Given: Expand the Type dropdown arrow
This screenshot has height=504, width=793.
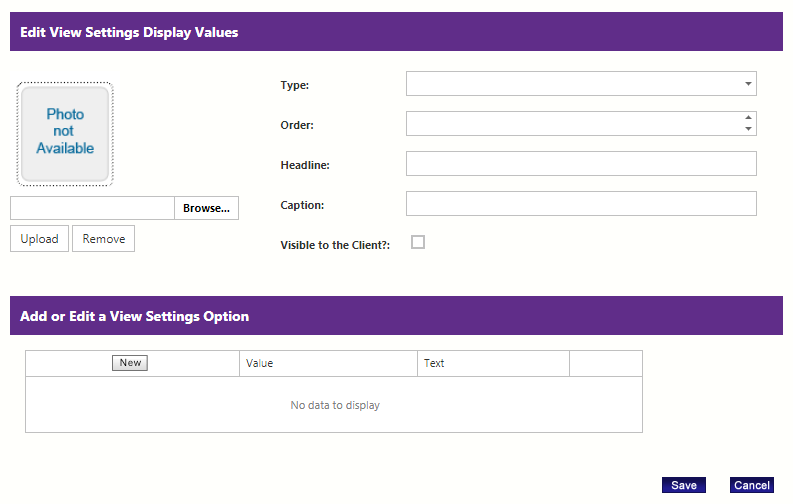Looking at the screenshot, I should point(747,84).
